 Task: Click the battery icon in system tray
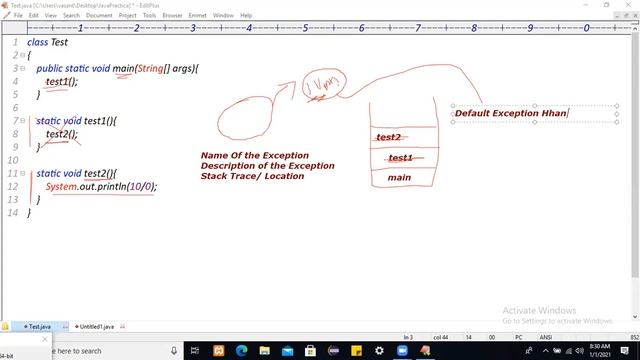click(557, 351)
